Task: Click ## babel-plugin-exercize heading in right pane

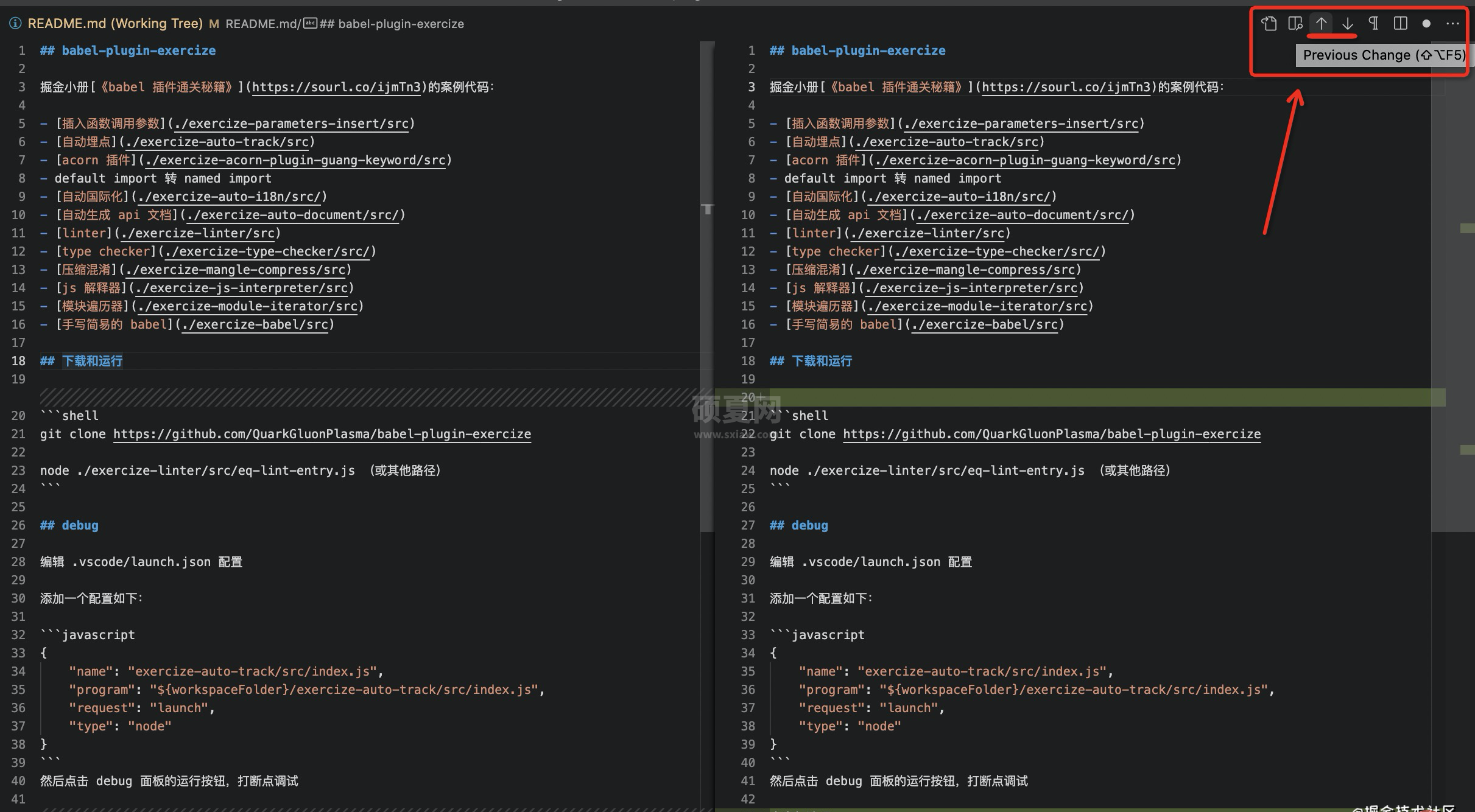Action: [x=857, y=51]
